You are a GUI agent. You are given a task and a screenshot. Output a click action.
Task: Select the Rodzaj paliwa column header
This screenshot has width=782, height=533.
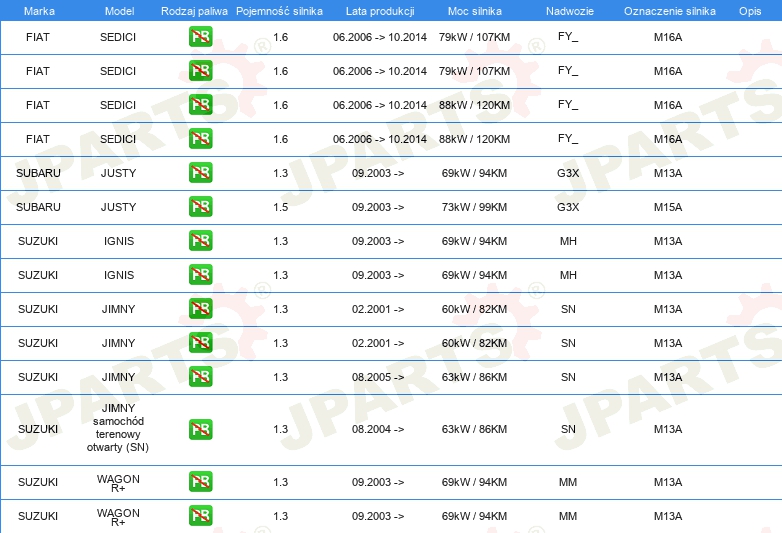pyautogui.click(x=194, y=11)
